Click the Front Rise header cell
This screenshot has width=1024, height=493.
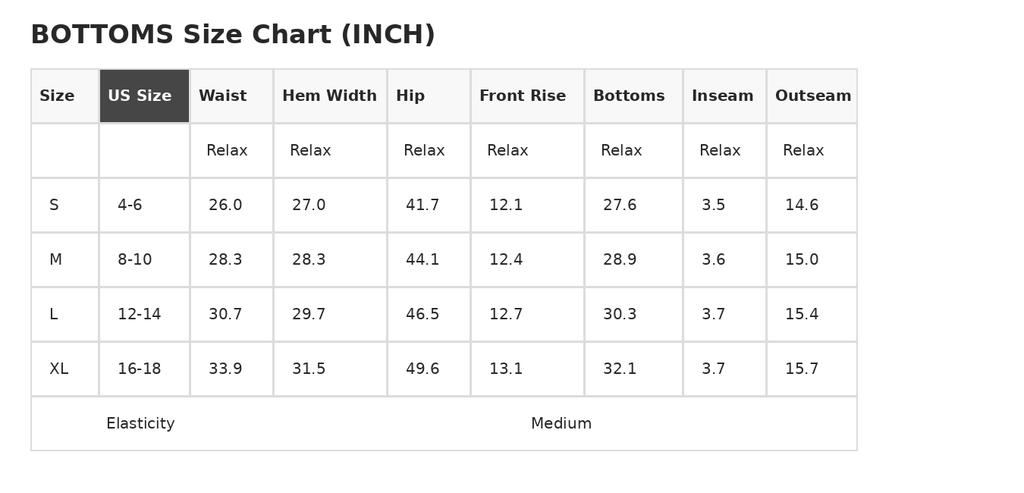pyautogui.click(x=527, y=96)
